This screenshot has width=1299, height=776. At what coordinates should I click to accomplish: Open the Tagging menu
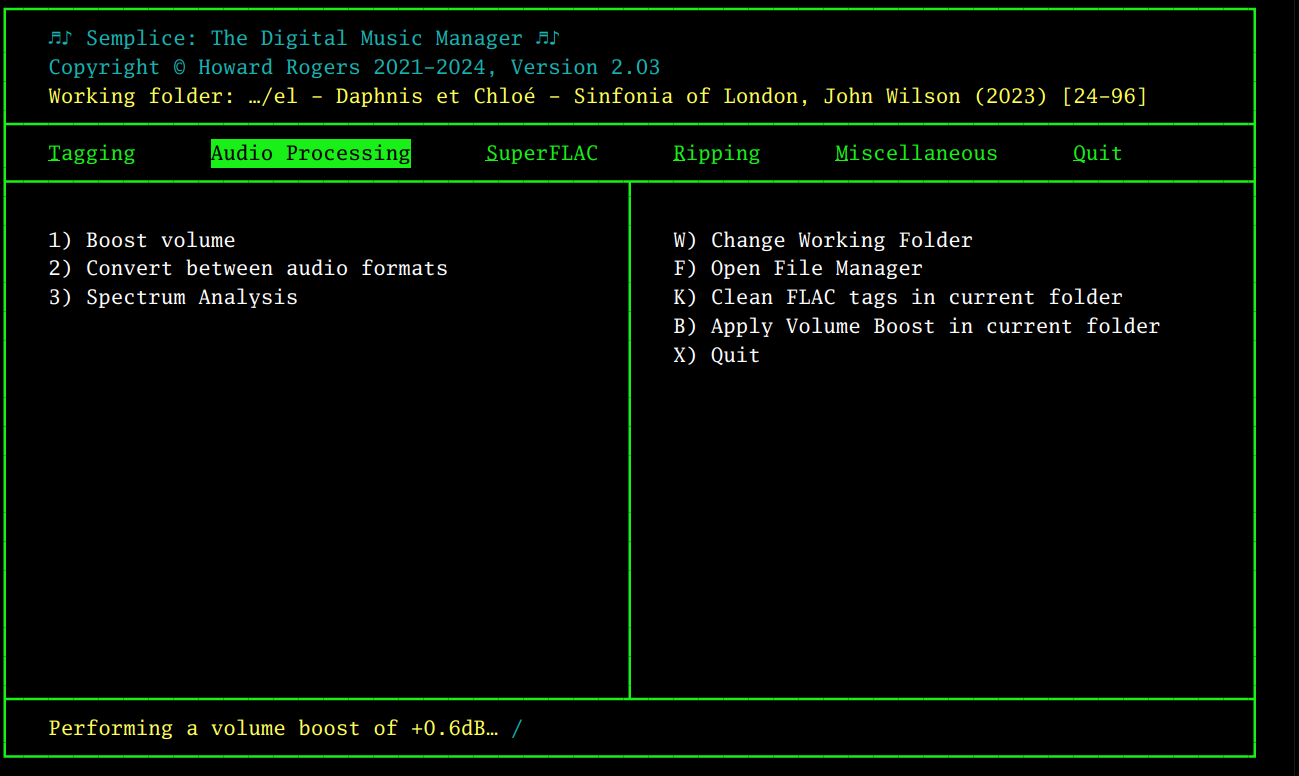click(91, 153)
